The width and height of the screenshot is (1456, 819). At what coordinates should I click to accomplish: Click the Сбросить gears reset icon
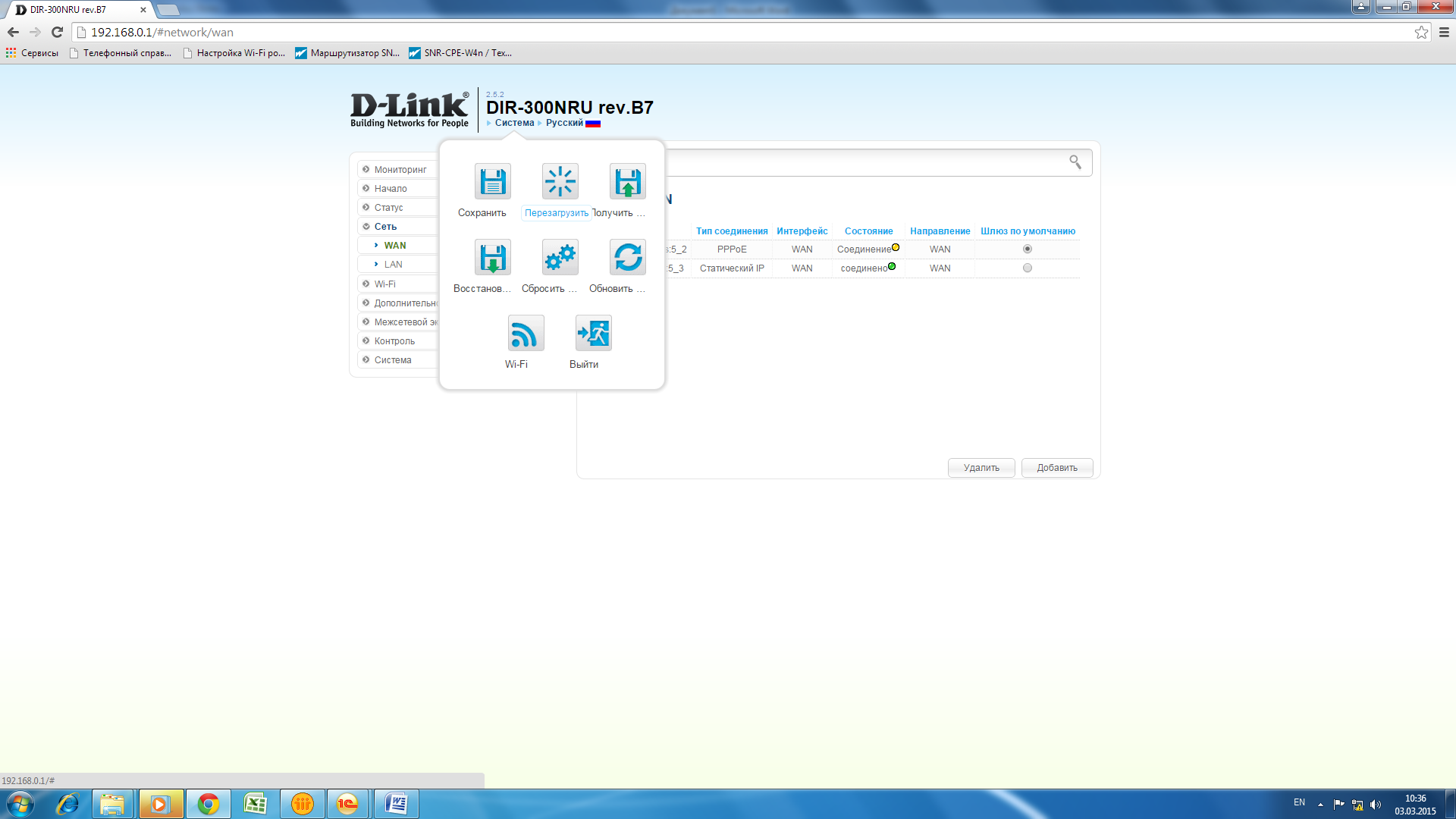pos(560,258)
